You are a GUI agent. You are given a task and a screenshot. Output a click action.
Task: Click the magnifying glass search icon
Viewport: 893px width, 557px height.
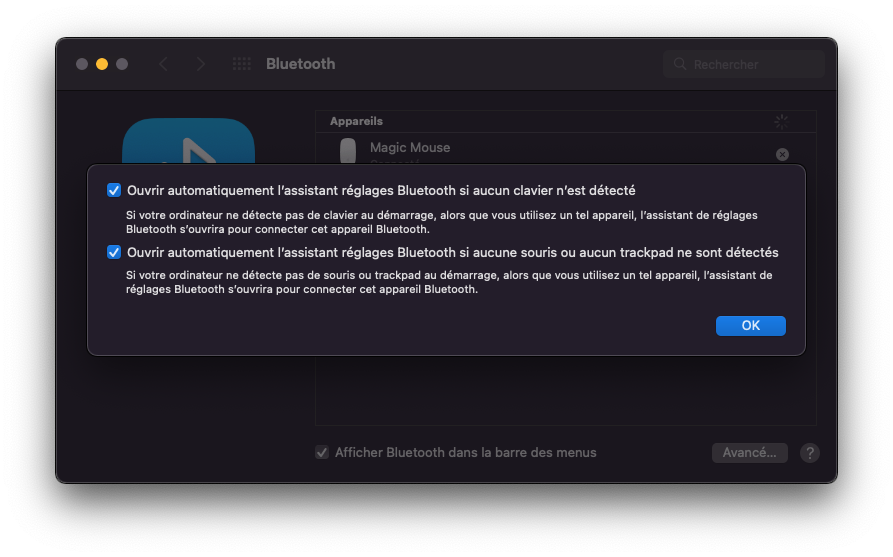(680, 64)
